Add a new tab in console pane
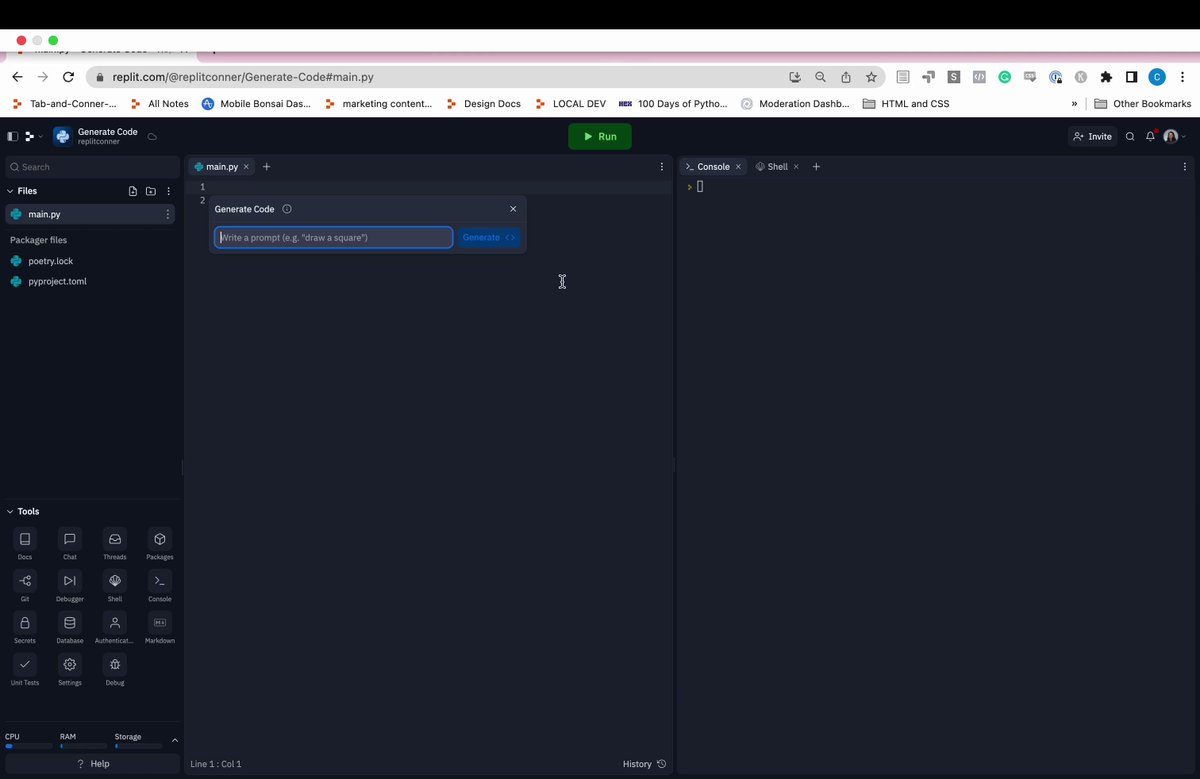This screenshot has height=779, width=1200. 816,167
